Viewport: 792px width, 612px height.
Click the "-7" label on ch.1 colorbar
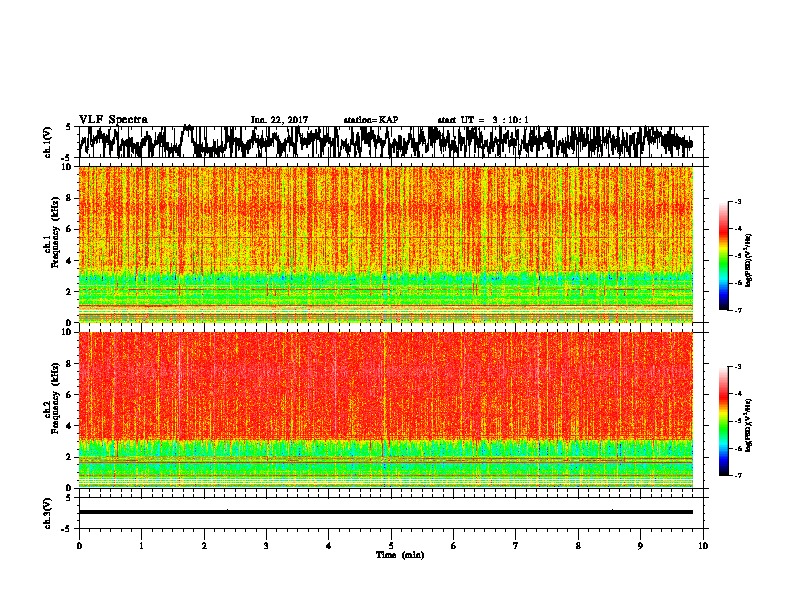[x=738, y=310]
